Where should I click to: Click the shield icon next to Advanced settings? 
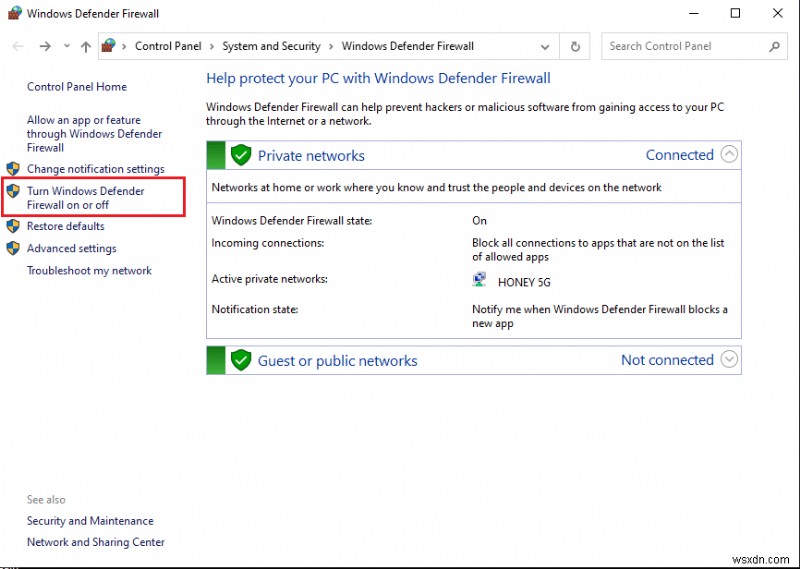13,248
